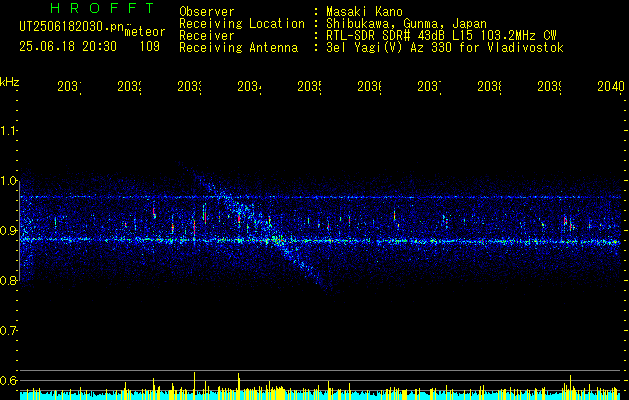
Task: Click the 2033 time axis marker
Action: [190, 86]
